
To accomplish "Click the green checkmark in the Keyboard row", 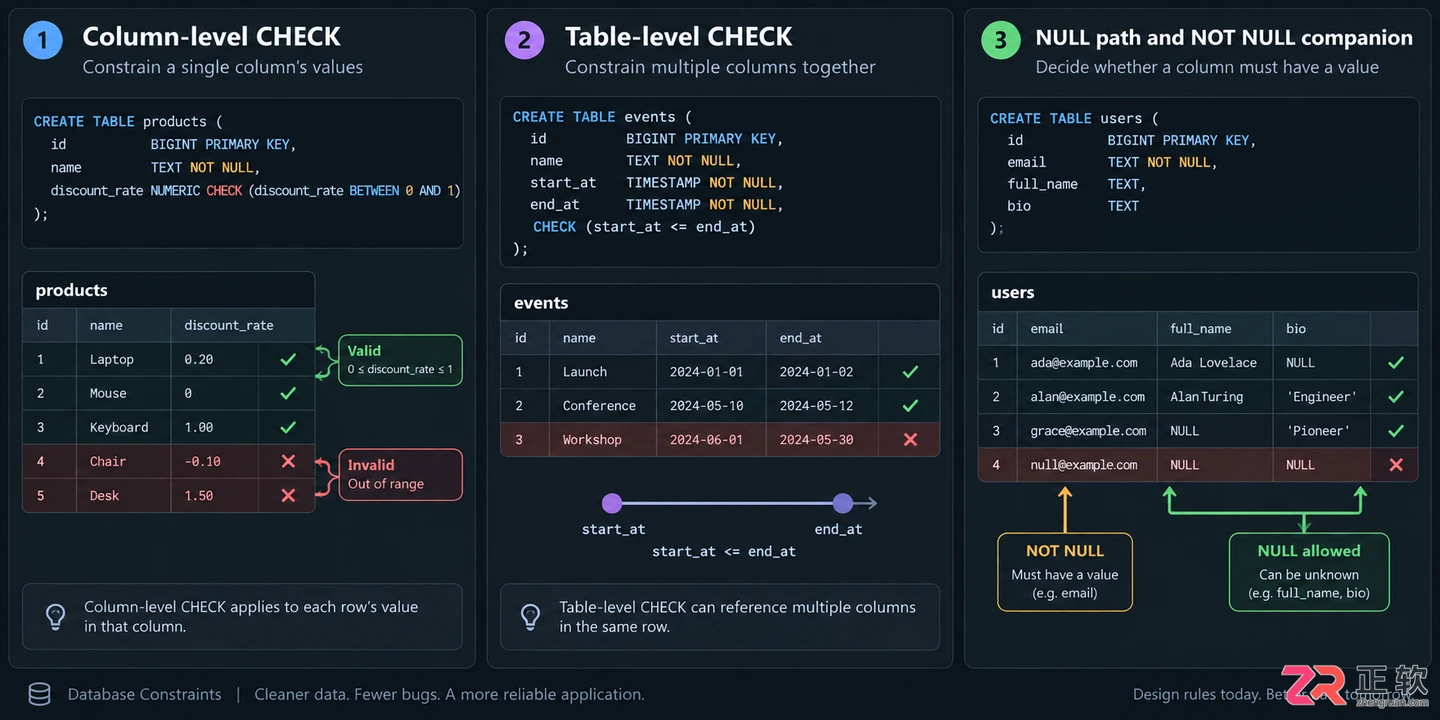I will pos(288,427).
